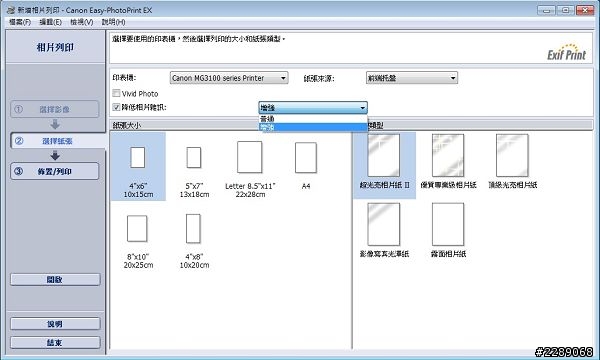Viewport: 600px width, 360px height.
Task: Click the Exif Print logo
Action: [x=566, y=52]
